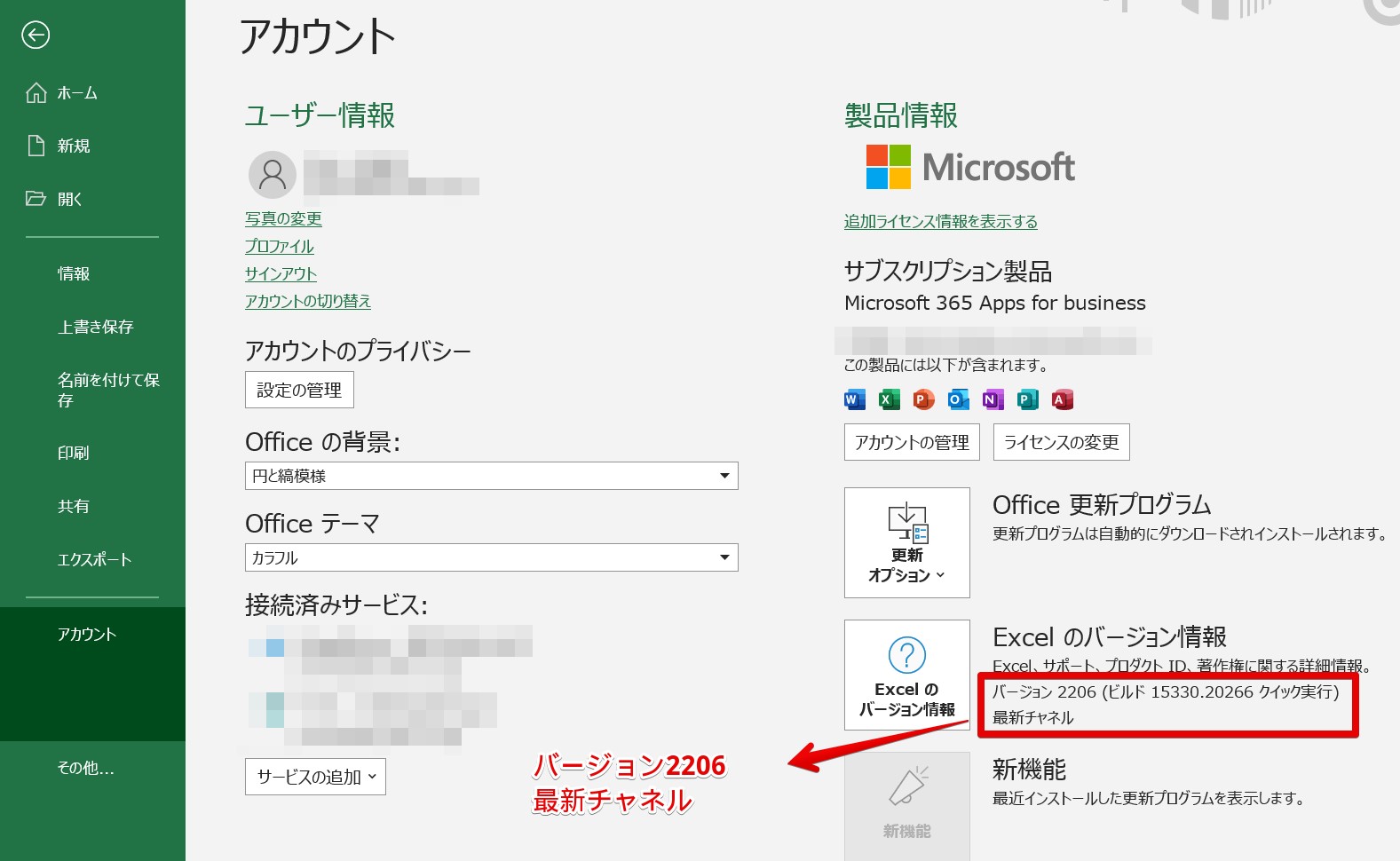This screenshot has height=861, width=1400.
Task: Click the Access app icon
Action: pos(1062,399)
